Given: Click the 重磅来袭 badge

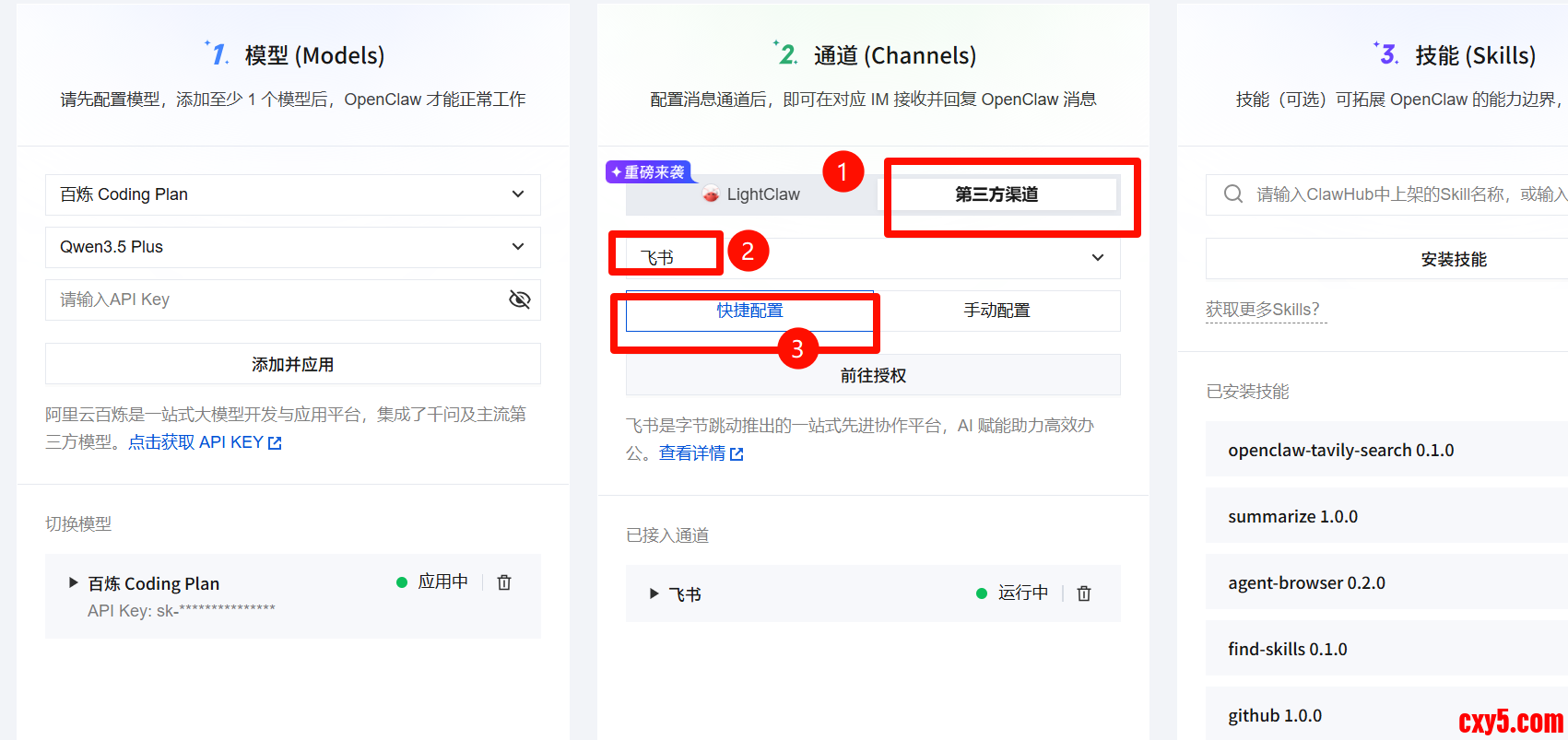Looking at the screenshot, I should point(648,172).
